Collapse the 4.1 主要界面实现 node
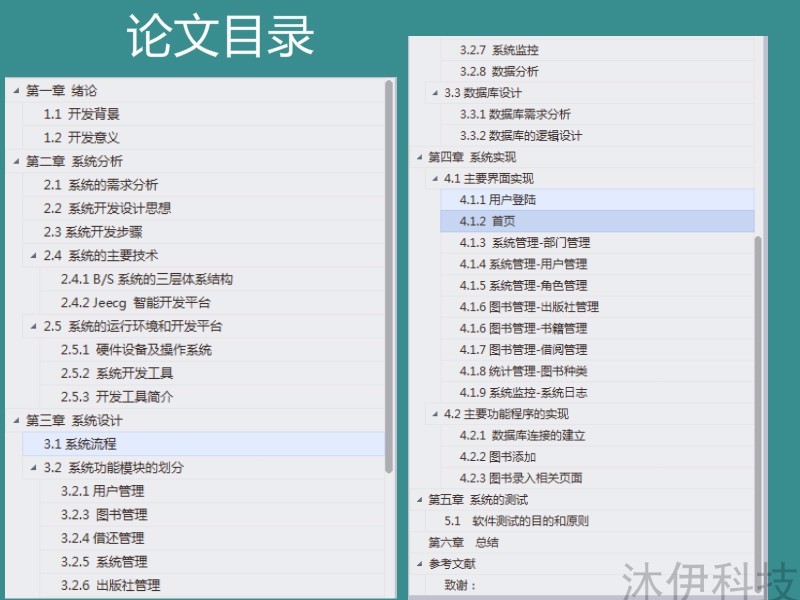 pyautogui.click(x=435, y=179)
